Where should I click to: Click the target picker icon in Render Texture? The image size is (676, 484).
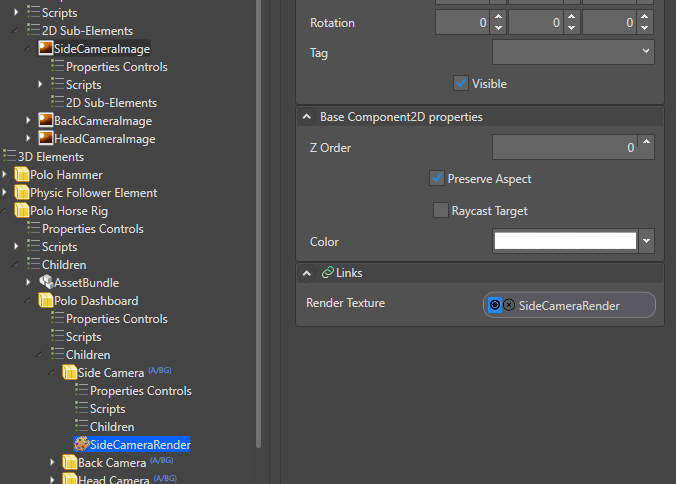pos(494,305)
